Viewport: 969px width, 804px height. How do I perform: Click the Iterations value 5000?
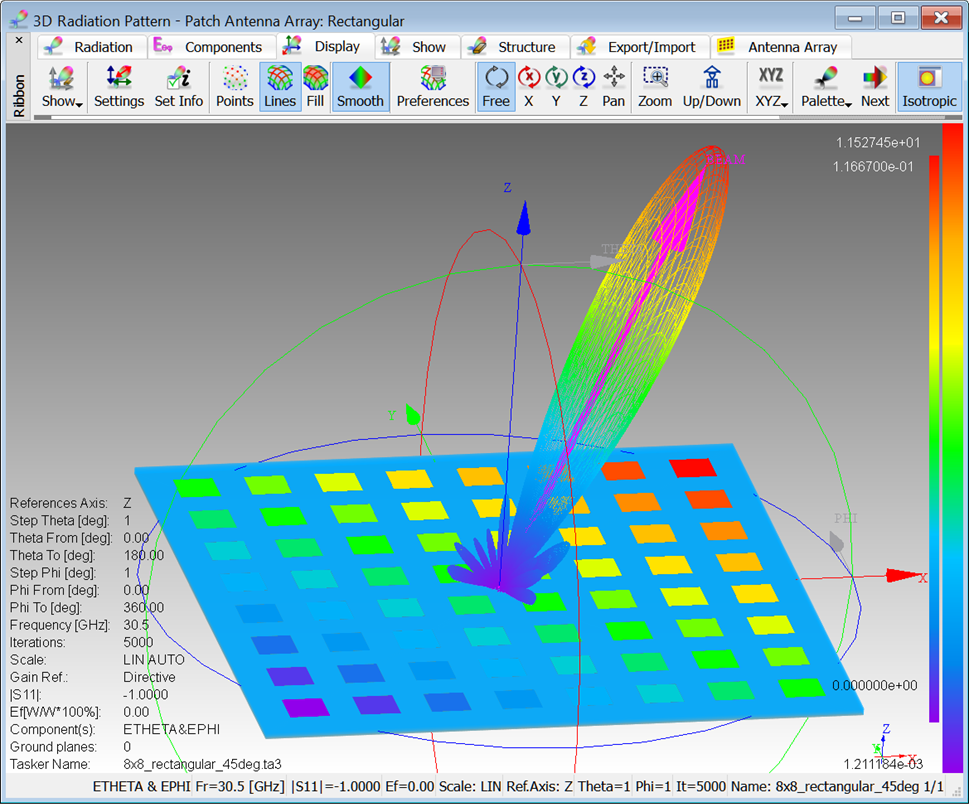138,642
